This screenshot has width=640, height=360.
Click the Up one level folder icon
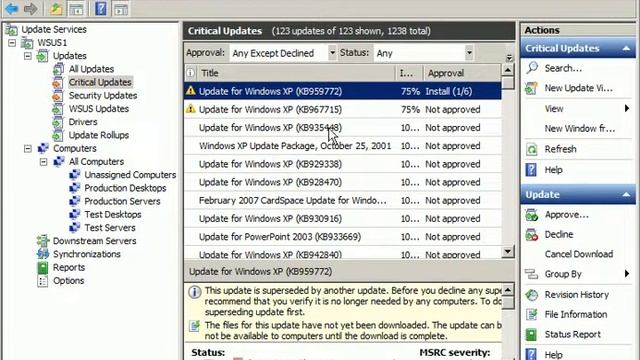(56, 9)
